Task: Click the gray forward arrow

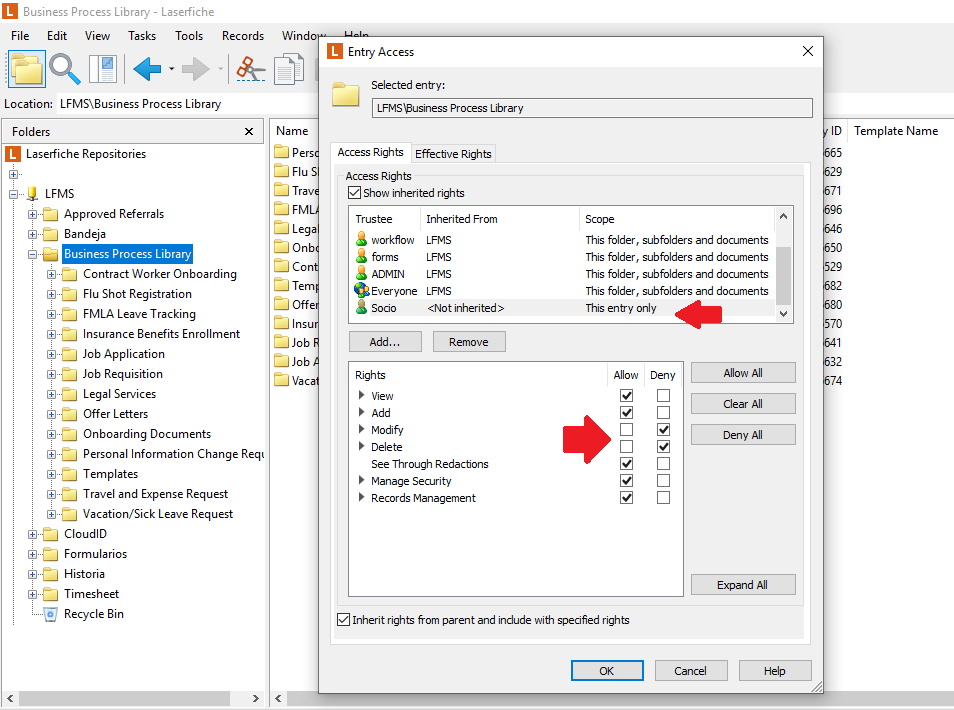Action: pos(196,69)
